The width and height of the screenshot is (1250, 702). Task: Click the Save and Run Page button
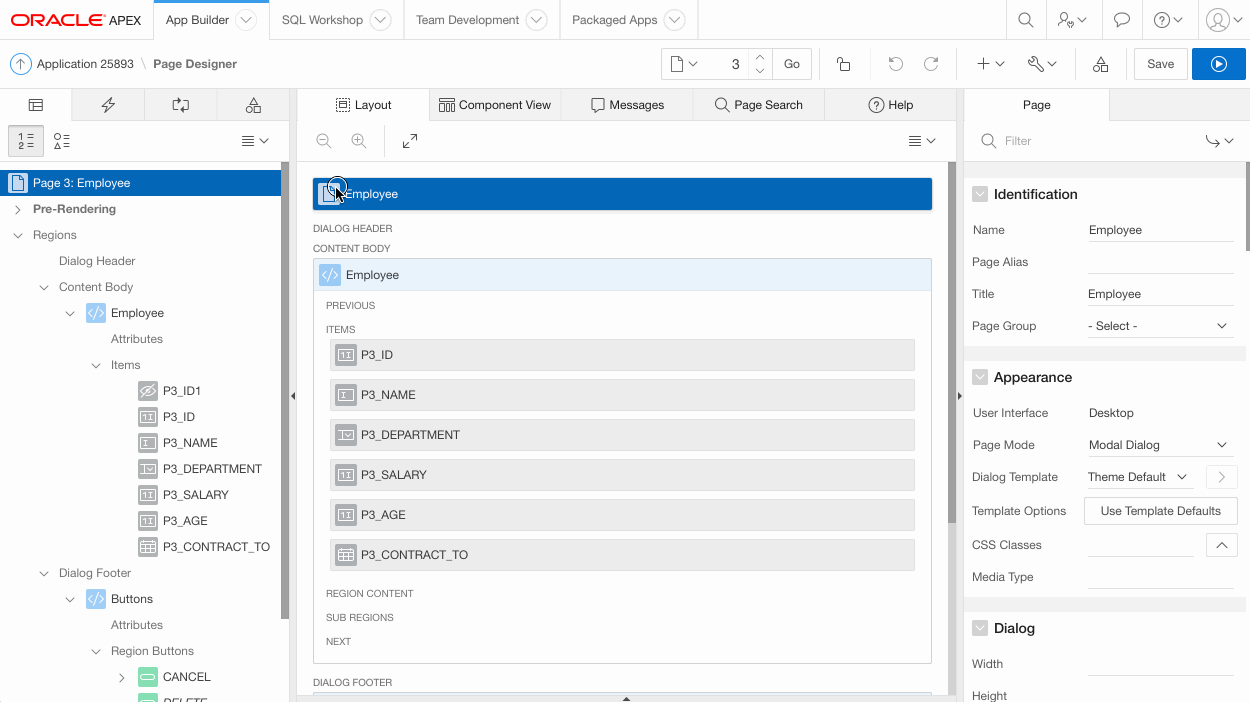(x=1218, y=64)
